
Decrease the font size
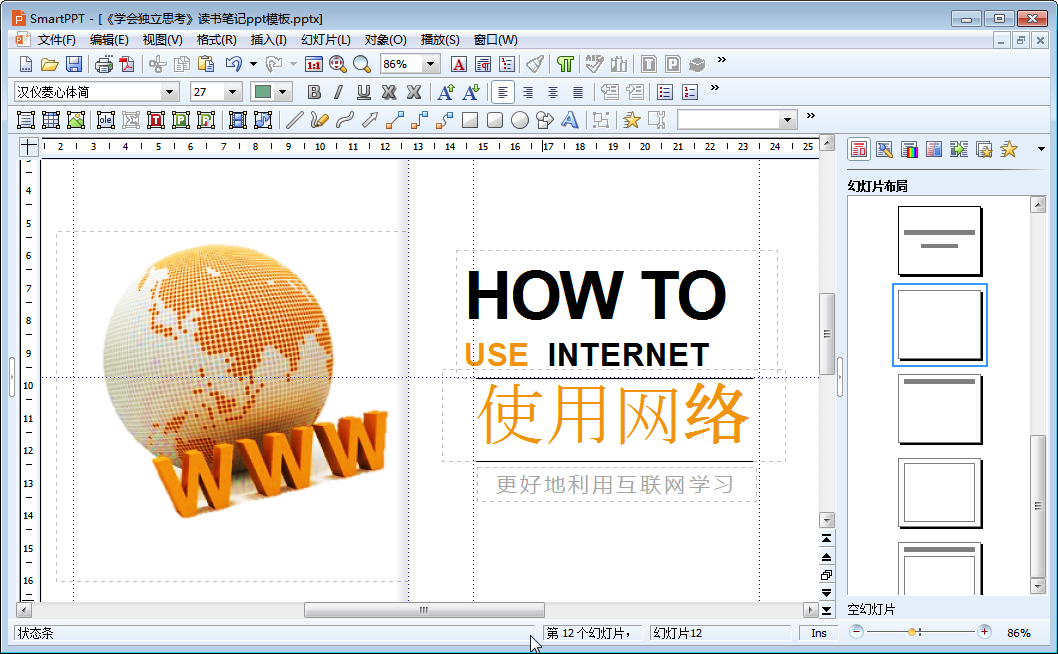point(471,92)
